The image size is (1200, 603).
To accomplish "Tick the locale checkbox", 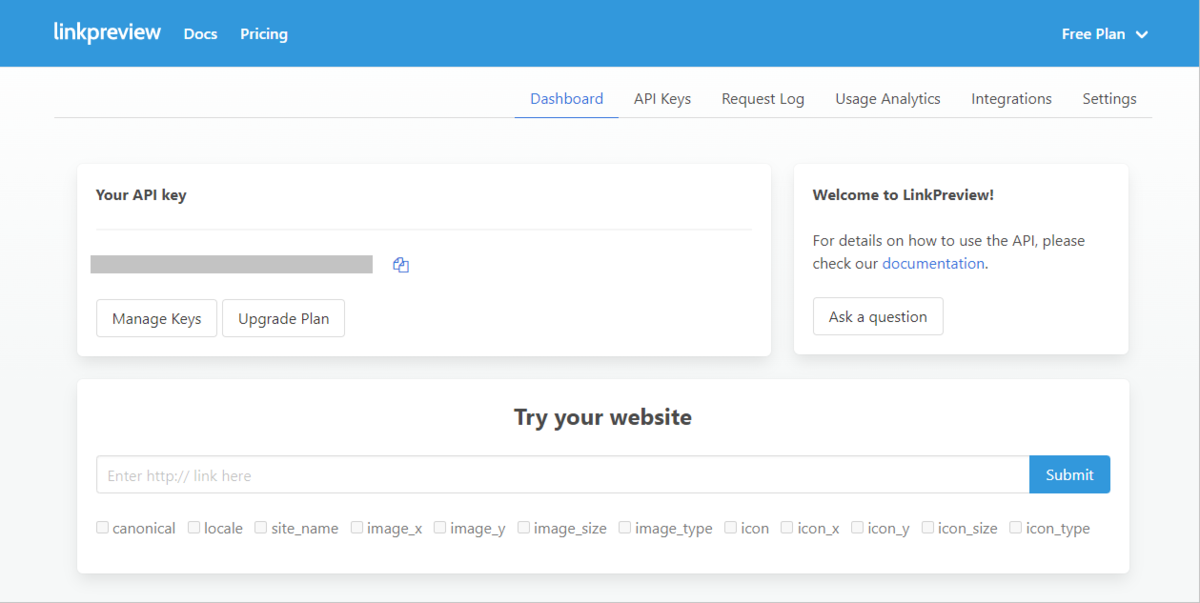I will [194, 527].
